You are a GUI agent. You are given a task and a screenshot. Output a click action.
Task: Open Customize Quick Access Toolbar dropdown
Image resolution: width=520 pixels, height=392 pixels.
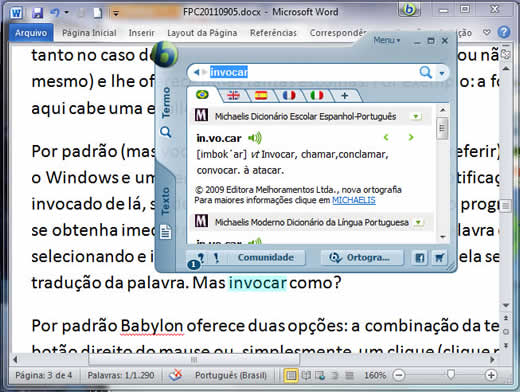point(116,13)
